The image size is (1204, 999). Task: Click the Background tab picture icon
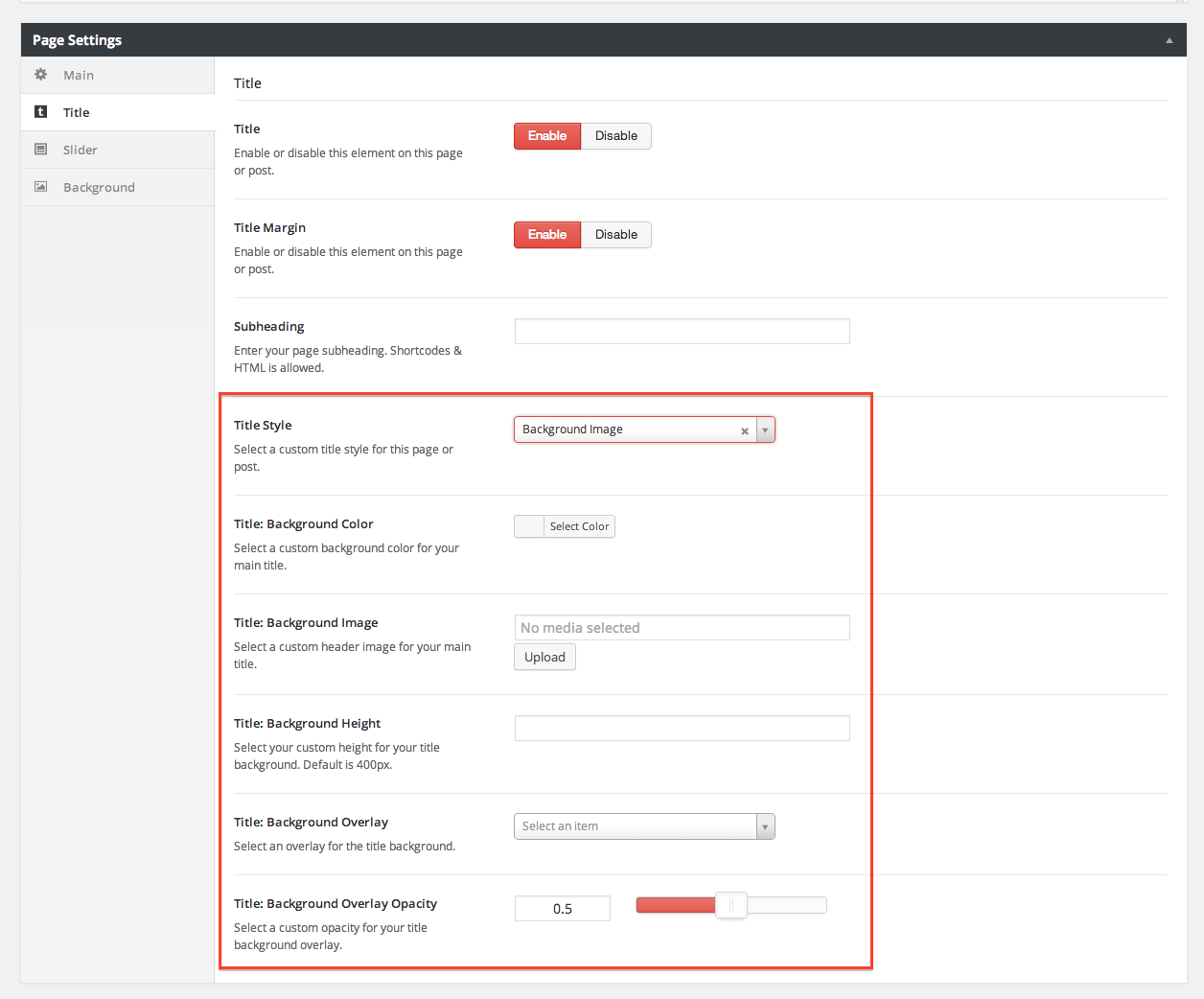click(x=41, y=187)
